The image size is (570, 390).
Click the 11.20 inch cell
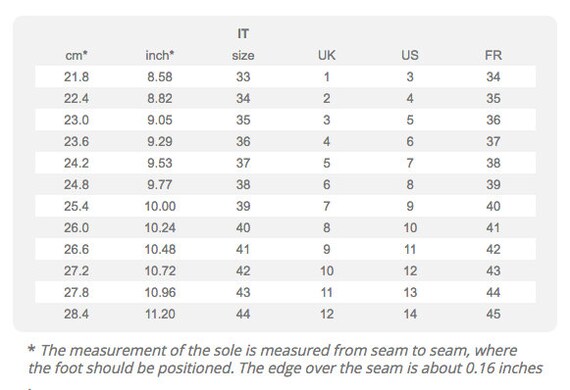coord(160,314)
